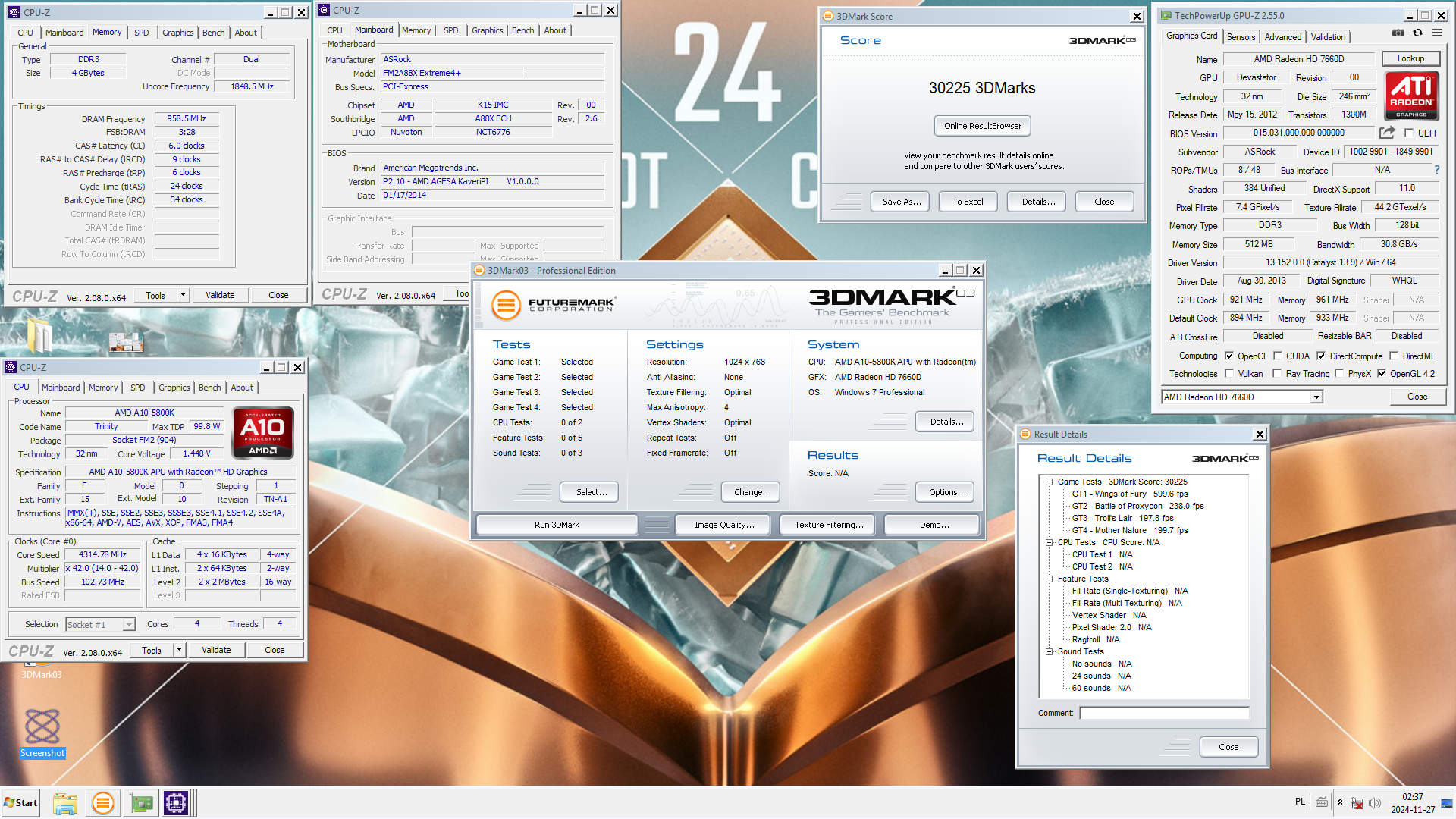Viewport: 1456px width, 819px height.
Task: Click the Bus Interface question mark in GPU-Z
Action: point(1436,170)
